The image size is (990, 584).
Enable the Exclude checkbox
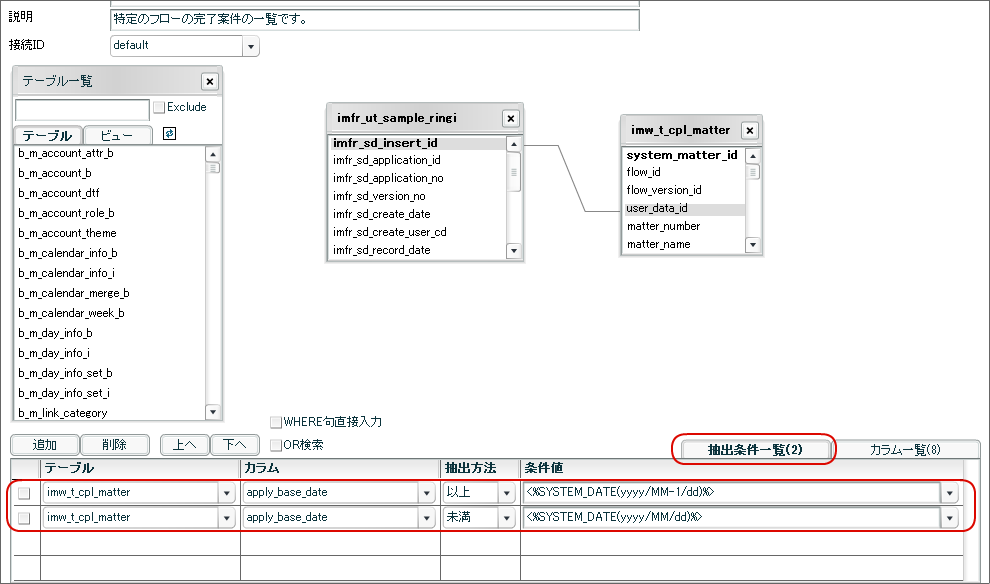click(x=157, y=107)
